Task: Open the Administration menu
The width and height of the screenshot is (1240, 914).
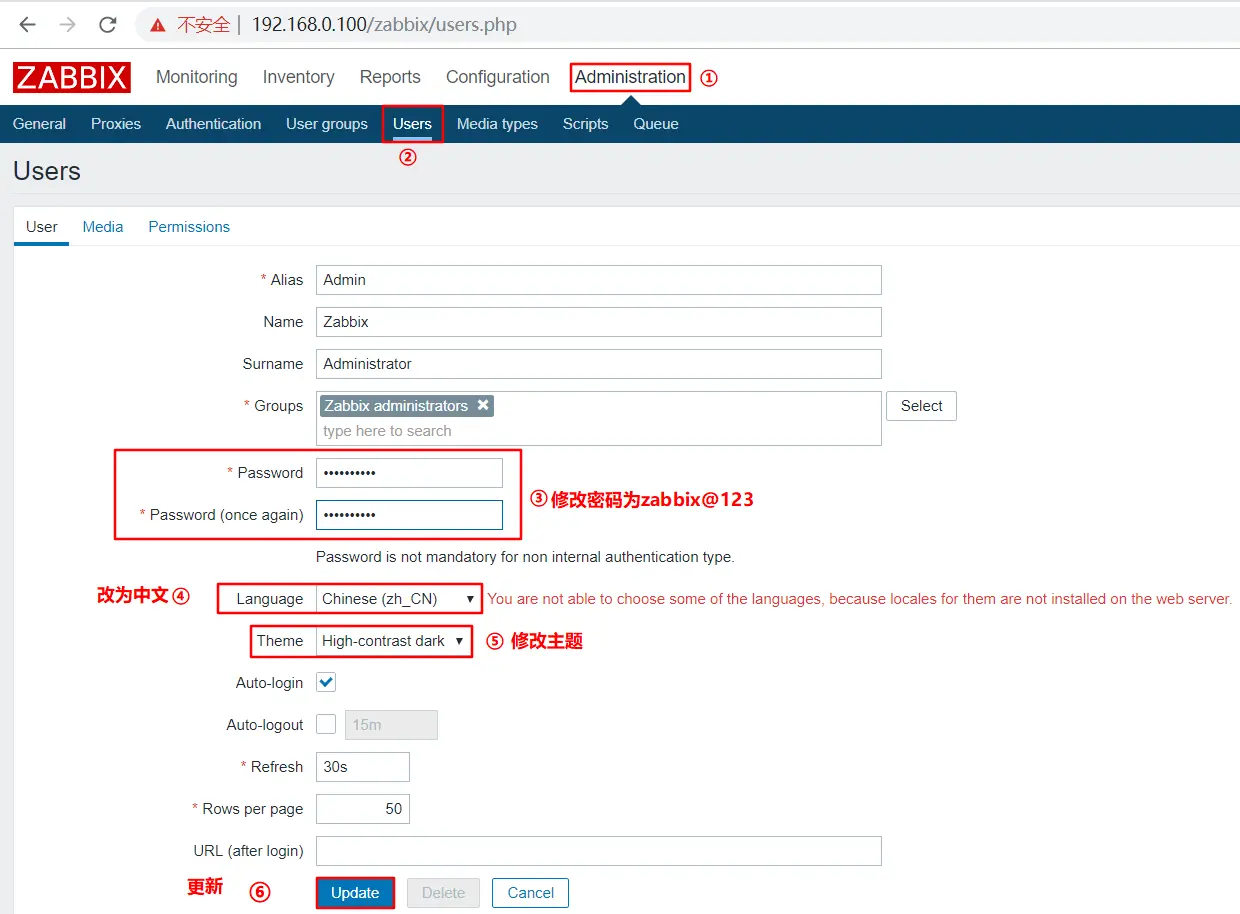Action: pos(630,77)
